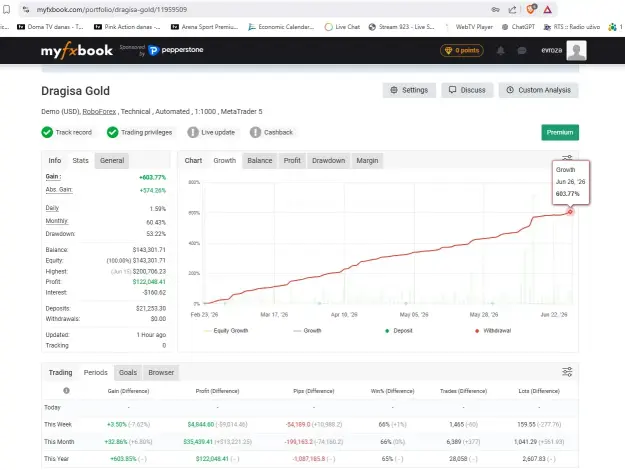Switch to the Periods tab
The height and width of the screenshot is (470, 625).
tap(96, 373)
